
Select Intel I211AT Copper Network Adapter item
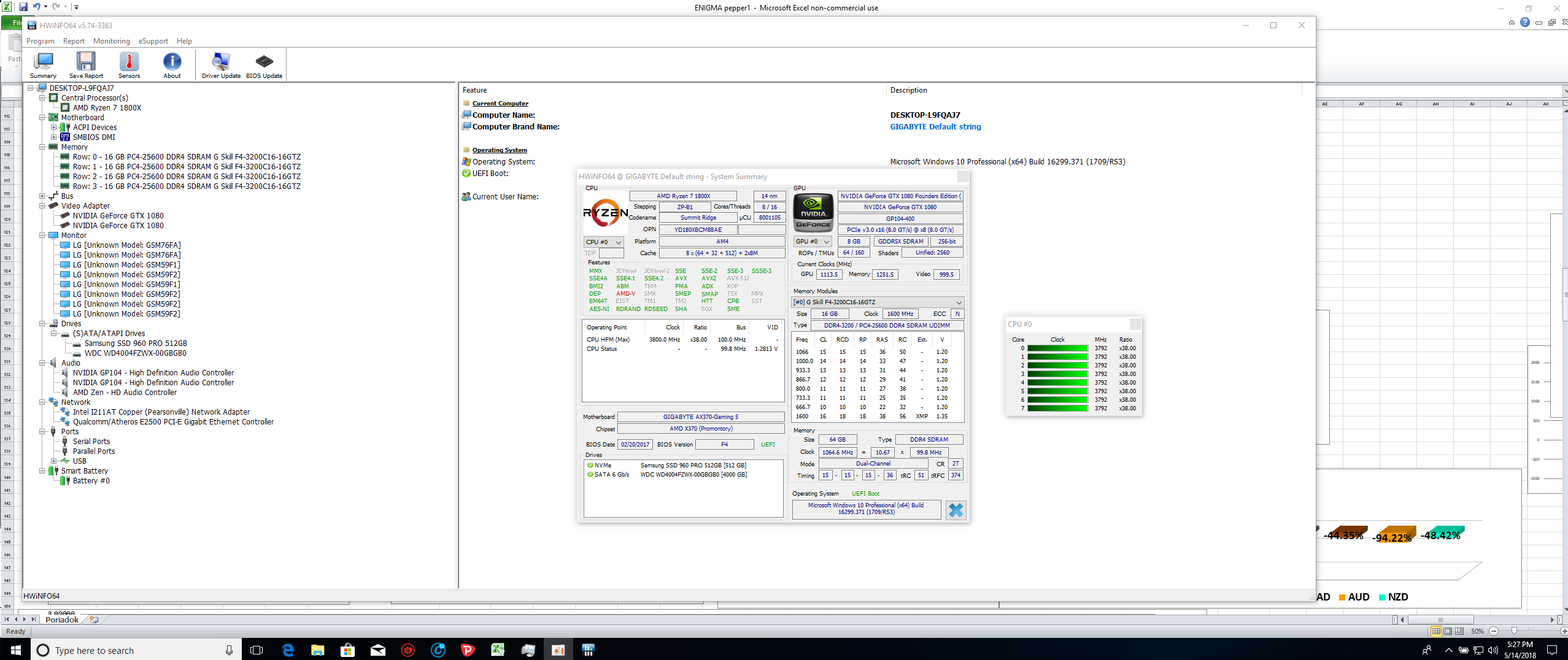pyautogui.click(x=161, y=412)
